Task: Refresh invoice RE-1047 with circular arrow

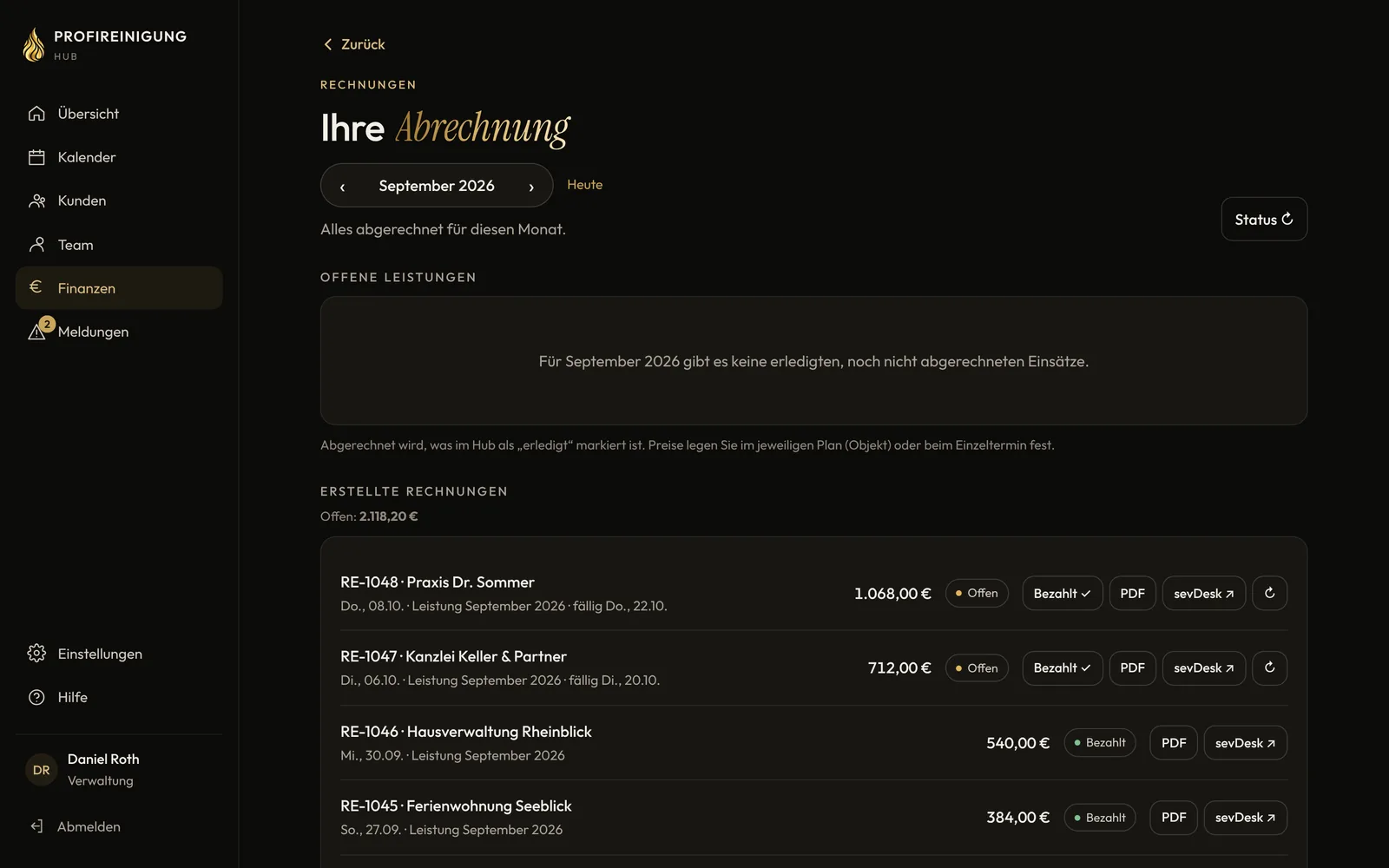Action: (1269, 668)
